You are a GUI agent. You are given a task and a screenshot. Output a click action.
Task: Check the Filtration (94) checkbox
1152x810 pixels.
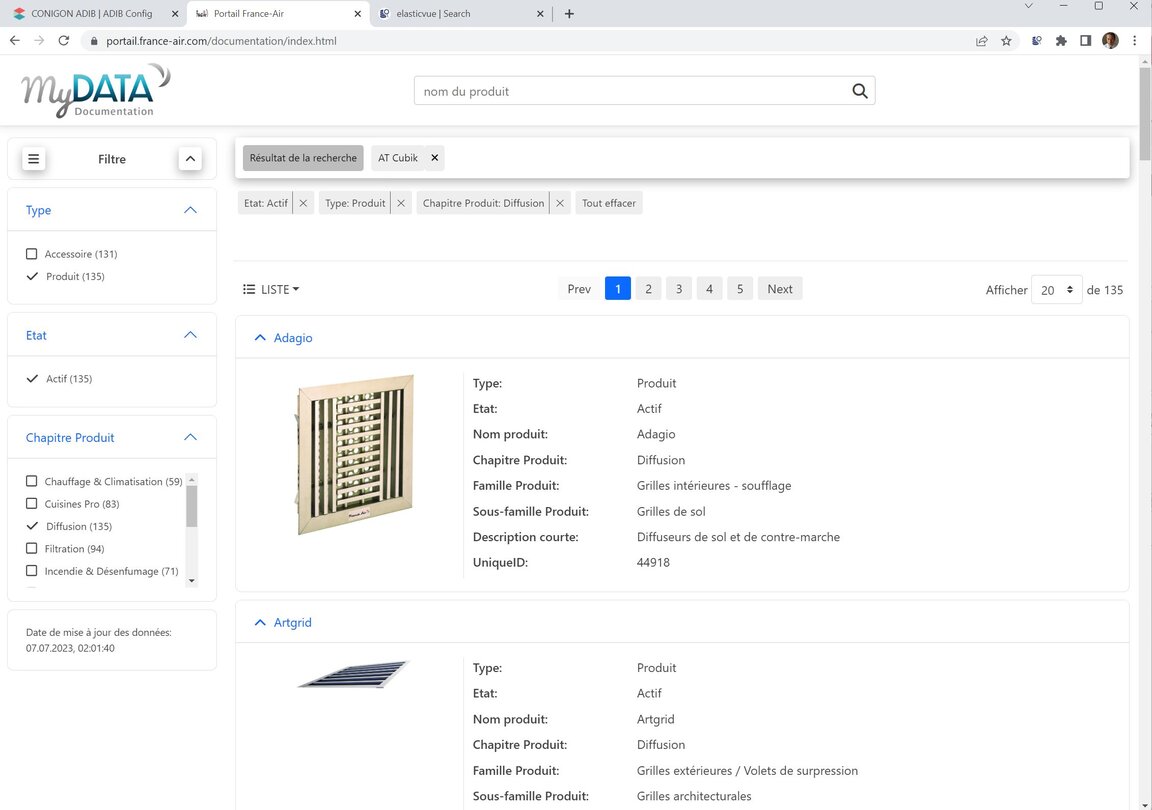tap(32, 548)
